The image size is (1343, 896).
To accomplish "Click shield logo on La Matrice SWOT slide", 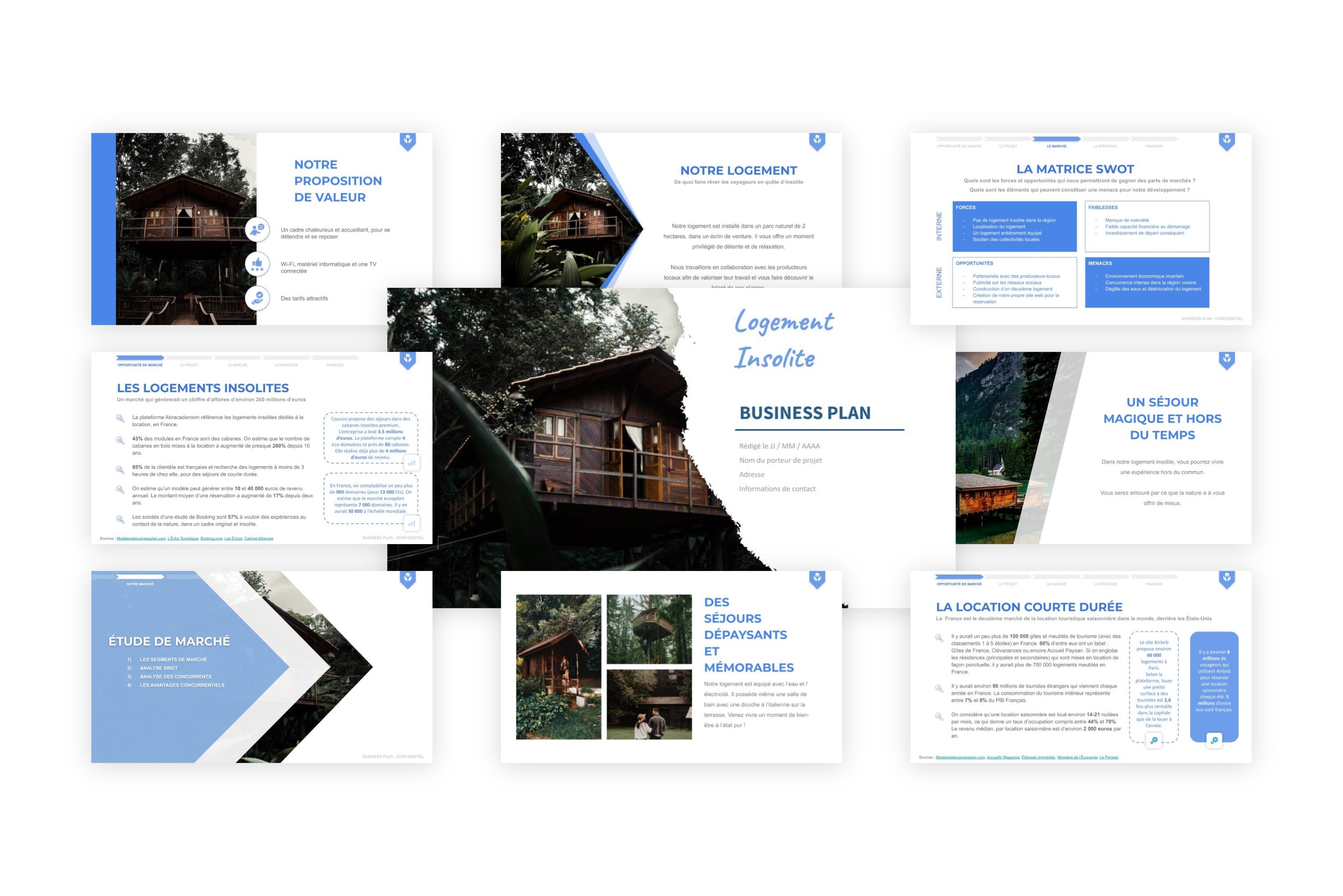I will coord(1227,141).
